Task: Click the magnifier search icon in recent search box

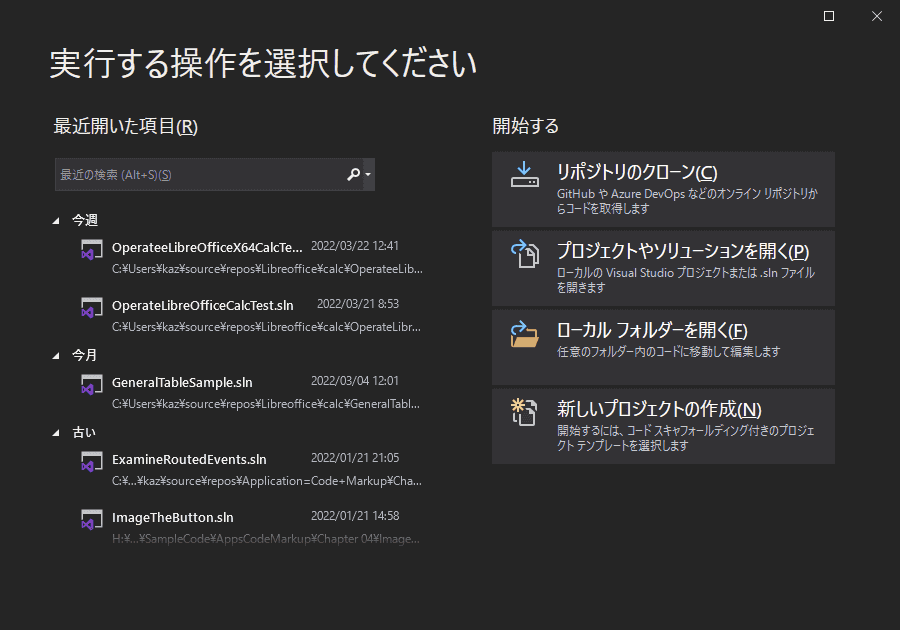Action: tap(354, 174)
